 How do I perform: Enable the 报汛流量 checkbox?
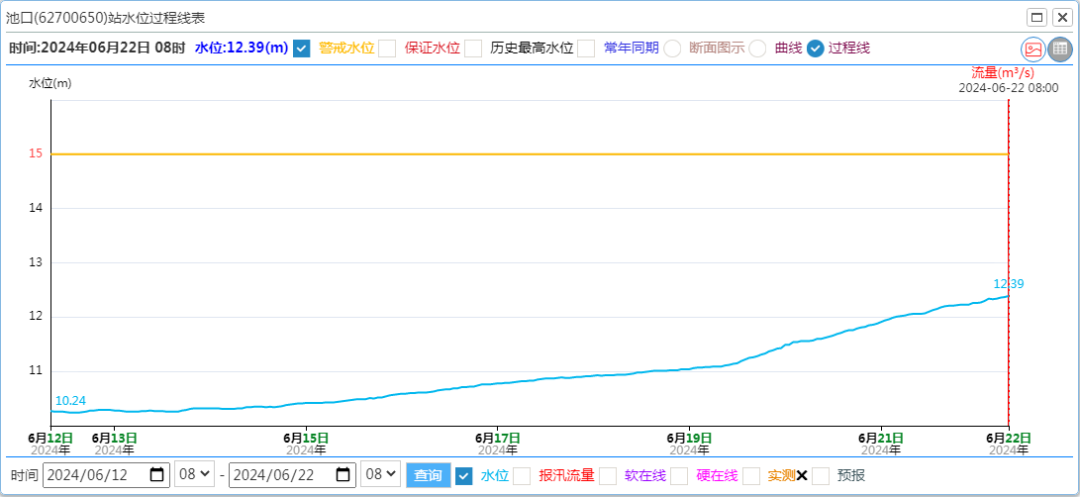click(x=522, y=476)
